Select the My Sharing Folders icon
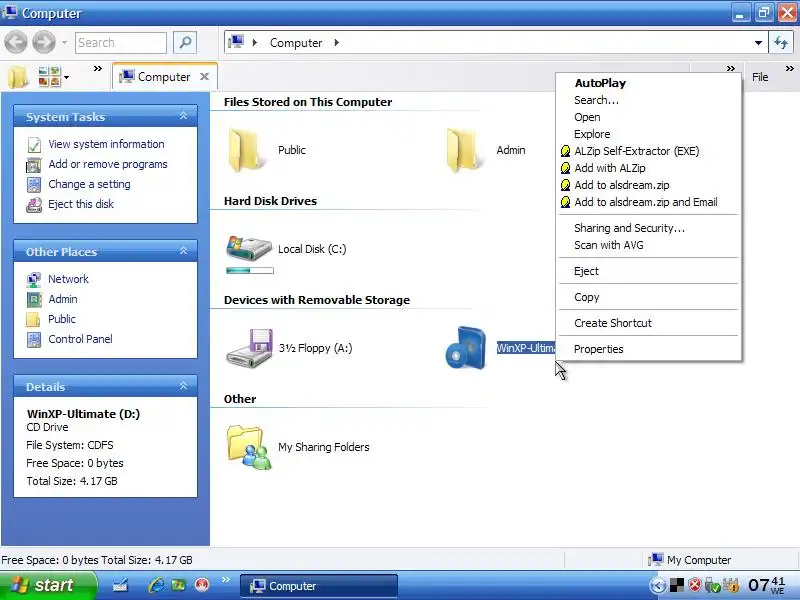Image resolution: width=800 pixels, height=600 pixels. coord(249,447)
